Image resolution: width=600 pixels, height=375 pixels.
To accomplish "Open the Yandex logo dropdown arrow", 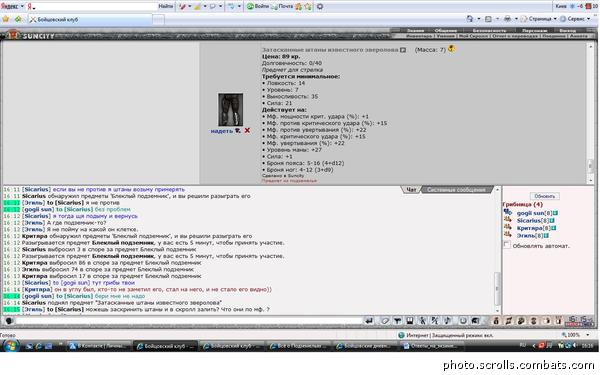I will pyautogui.click(x=22, y=6).
